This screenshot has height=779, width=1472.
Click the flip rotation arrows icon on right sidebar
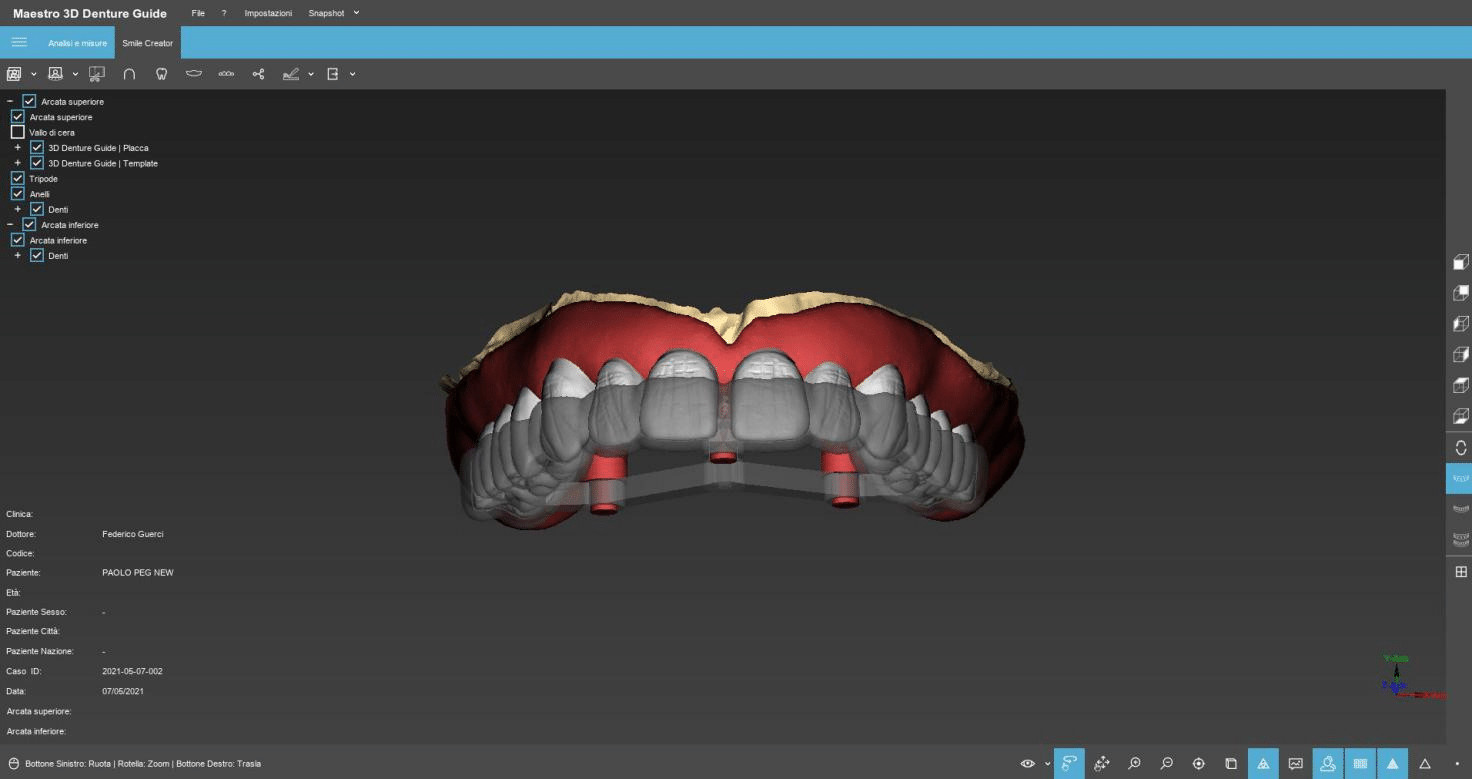click(1460, 448)
